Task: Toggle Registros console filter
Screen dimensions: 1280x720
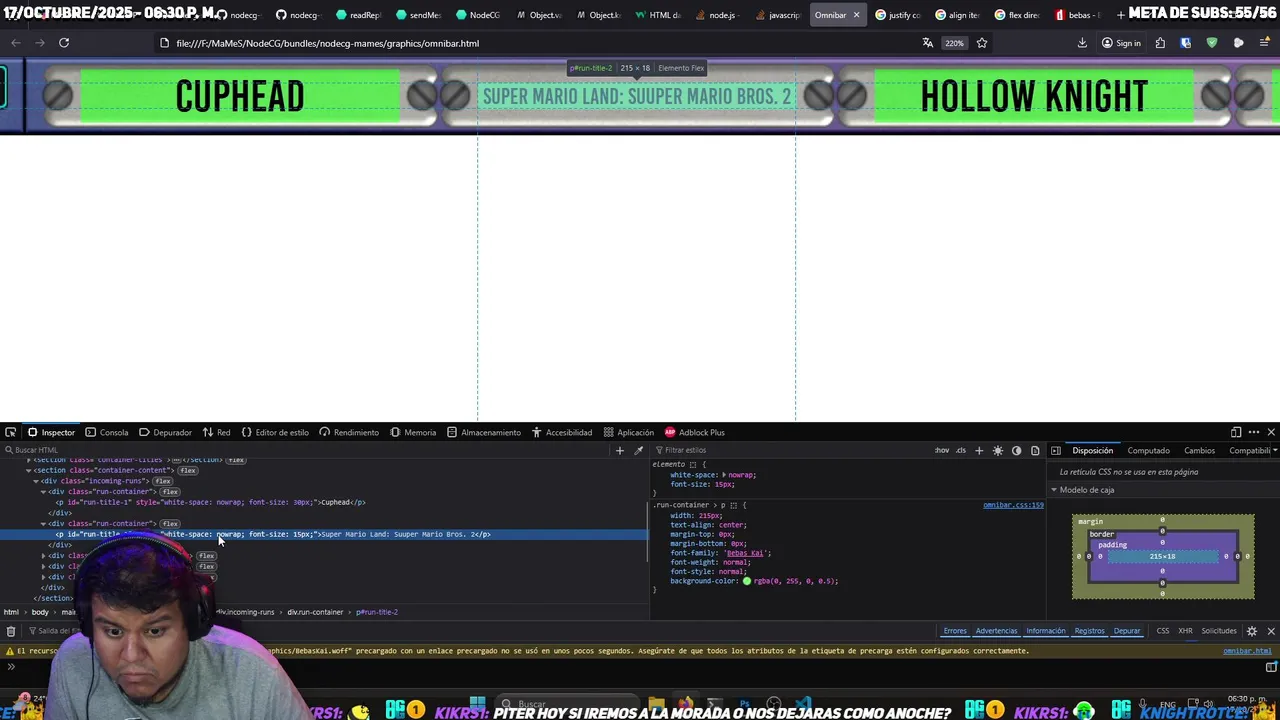Action: point(1089,631)
